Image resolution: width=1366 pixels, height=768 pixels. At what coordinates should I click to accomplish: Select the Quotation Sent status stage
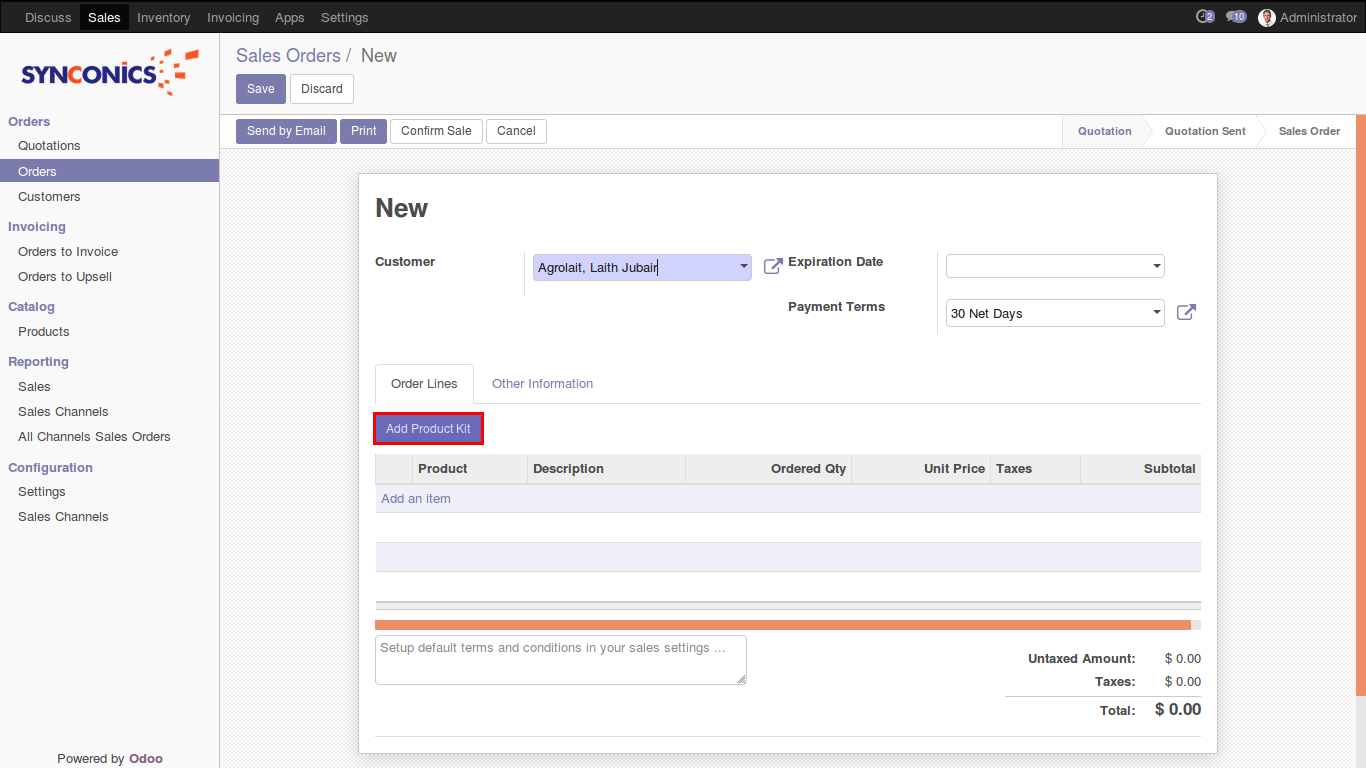(x=1205, y=131)
